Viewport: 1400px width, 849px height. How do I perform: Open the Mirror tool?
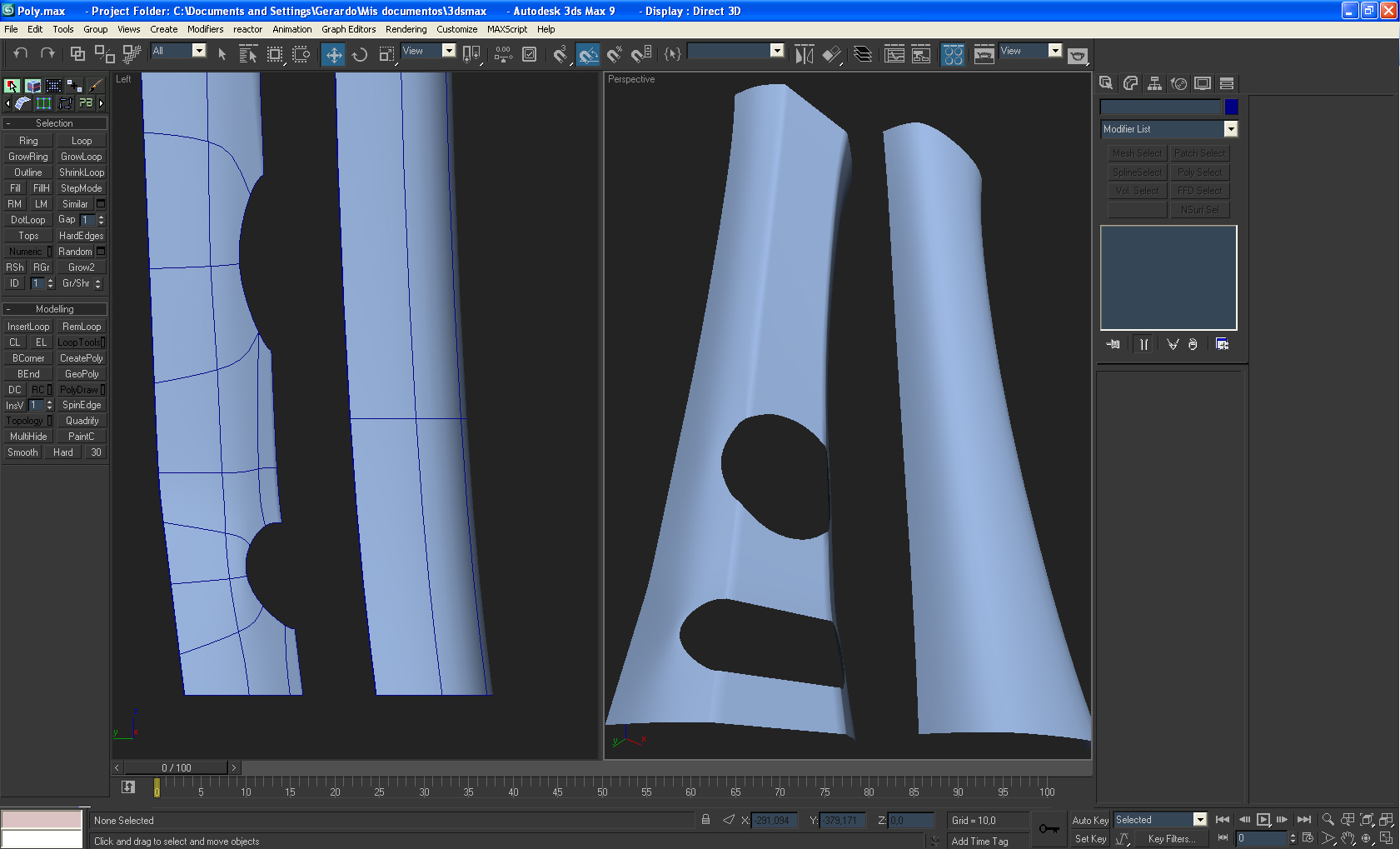click(804, 54)
